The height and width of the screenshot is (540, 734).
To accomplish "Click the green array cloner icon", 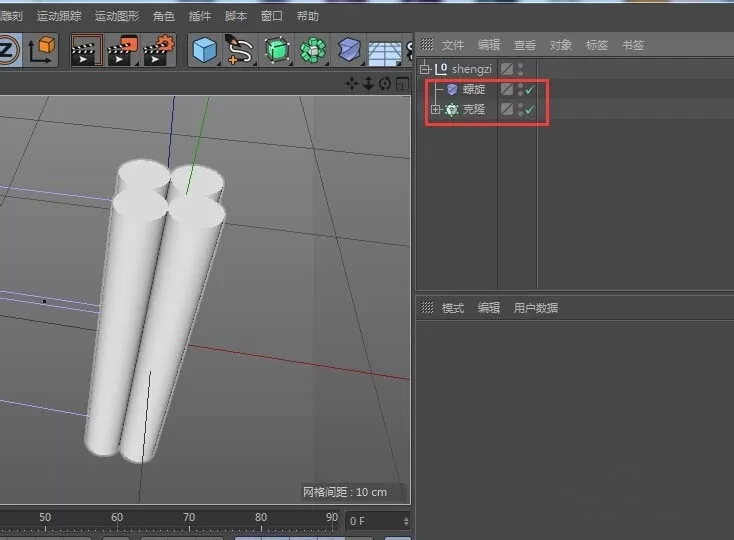I will pyautogui.click(x=313, y=50).
